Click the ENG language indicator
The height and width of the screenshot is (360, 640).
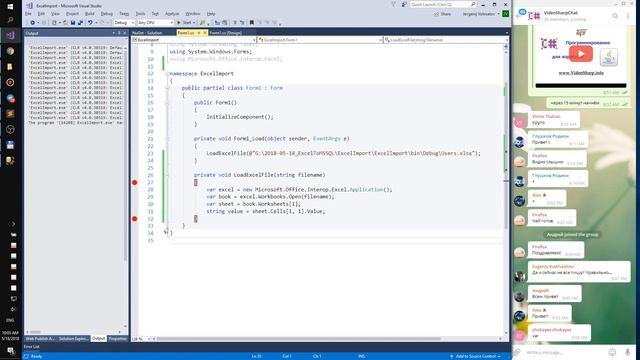(x=10, y=320)
